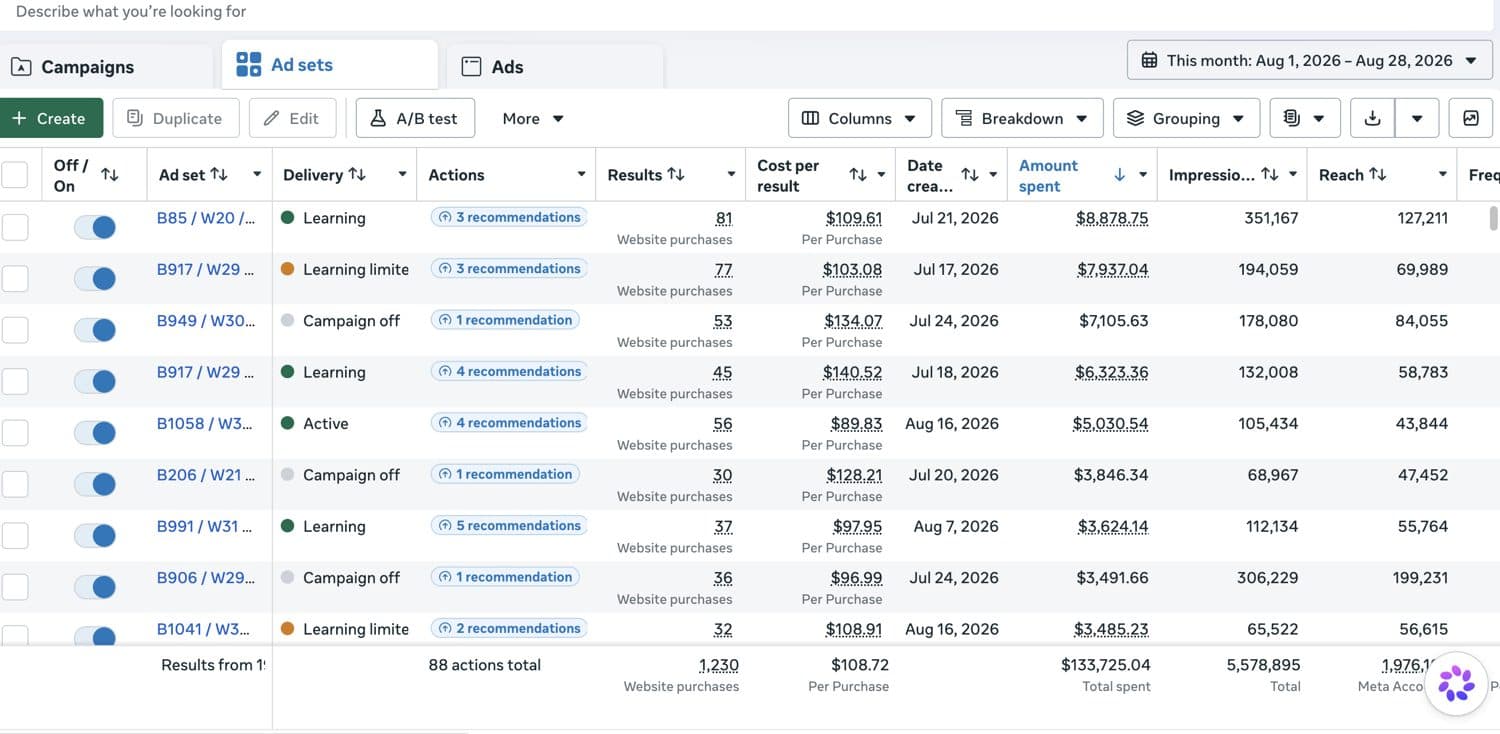Click the $133,725.04 total spent value
Viewport: 1500px width, 734px height.
(1106, 665)
